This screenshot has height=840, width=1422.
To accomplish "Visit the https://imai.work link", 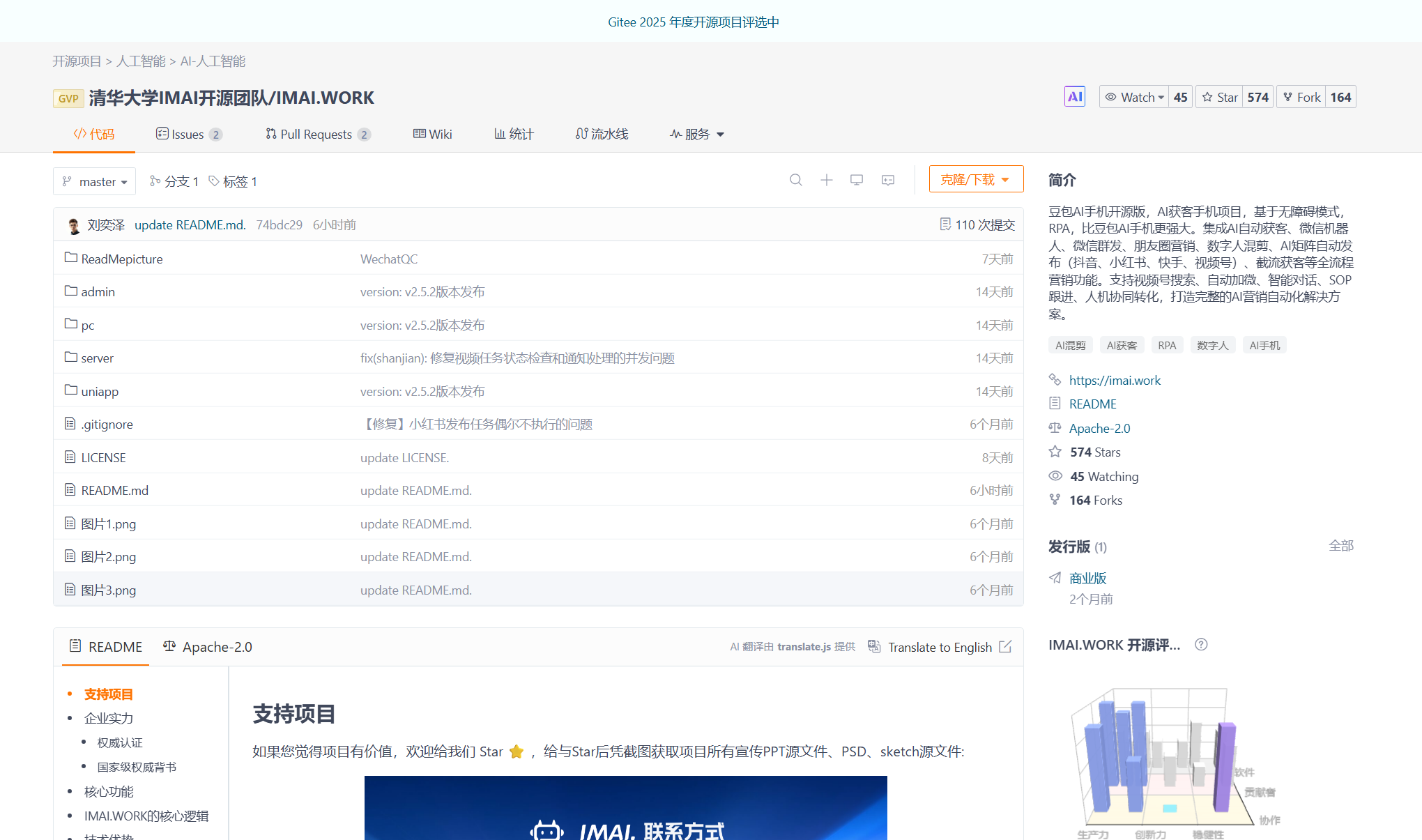I will pos(1115,380).
